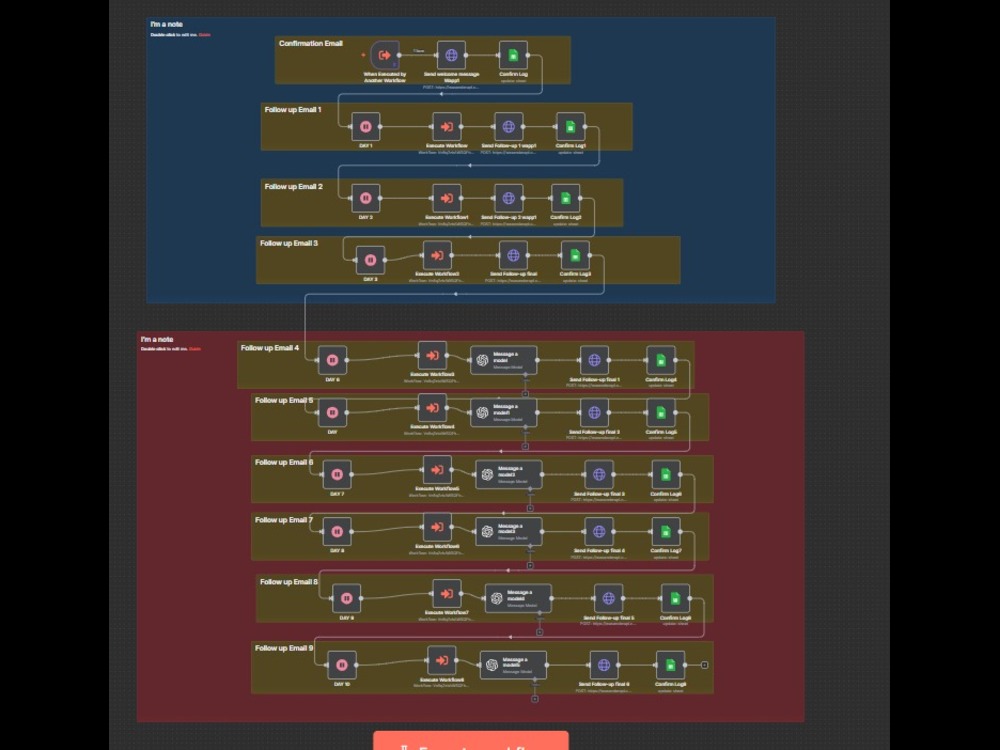Select the Google Sheets node in Follow up Email 5

coord(661,413)
